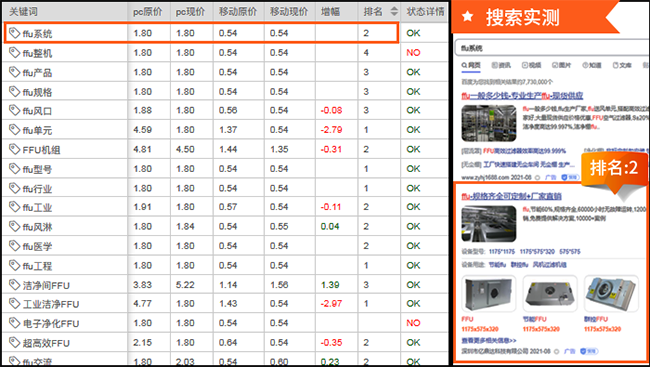Screen dimensions: 650x367
Task: Click the star icon in 搜索实测 banner
Action: pyautogui.click(x=468, y=16)
